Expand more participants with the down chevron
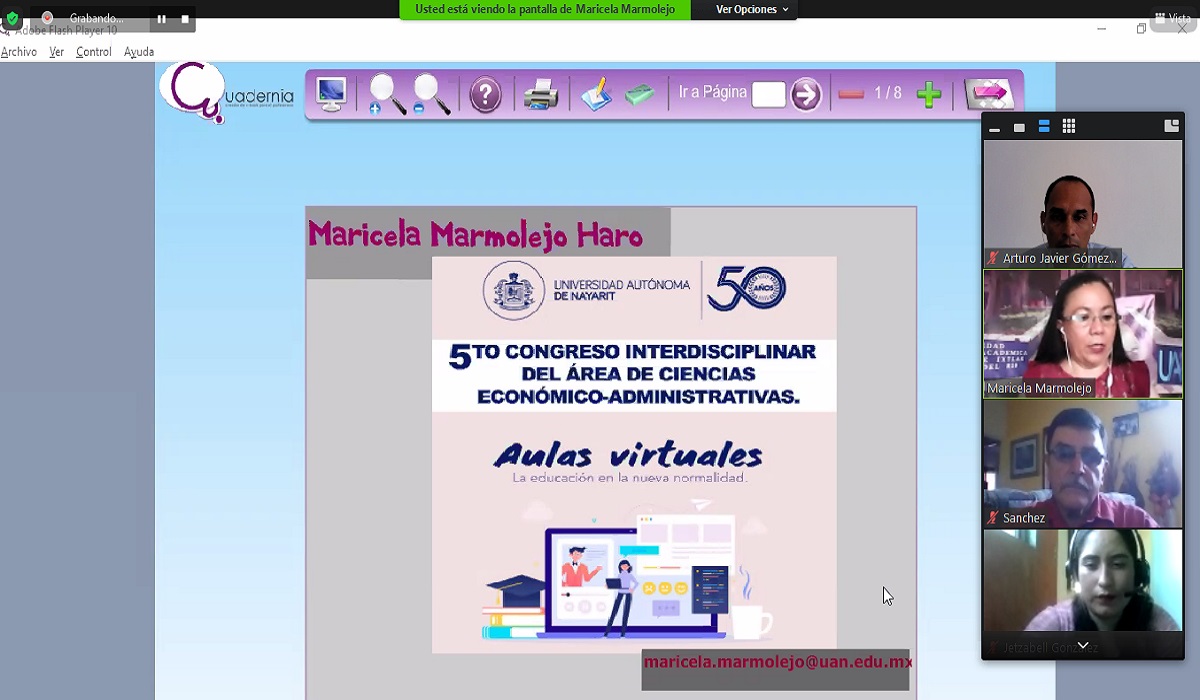The width and height of the screenshot is (1200, 700). (1082, 646)
